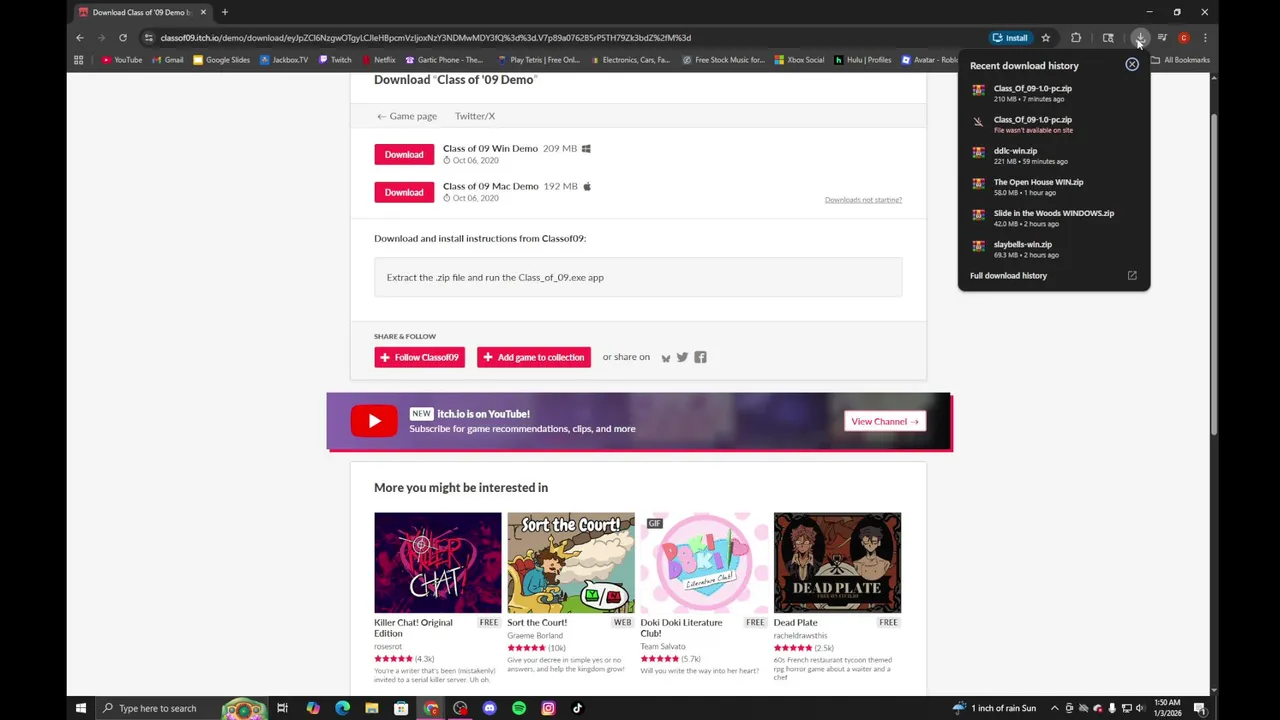Open TikTok from the taskbar
The image size is (1280, 720).
point(577,708)
